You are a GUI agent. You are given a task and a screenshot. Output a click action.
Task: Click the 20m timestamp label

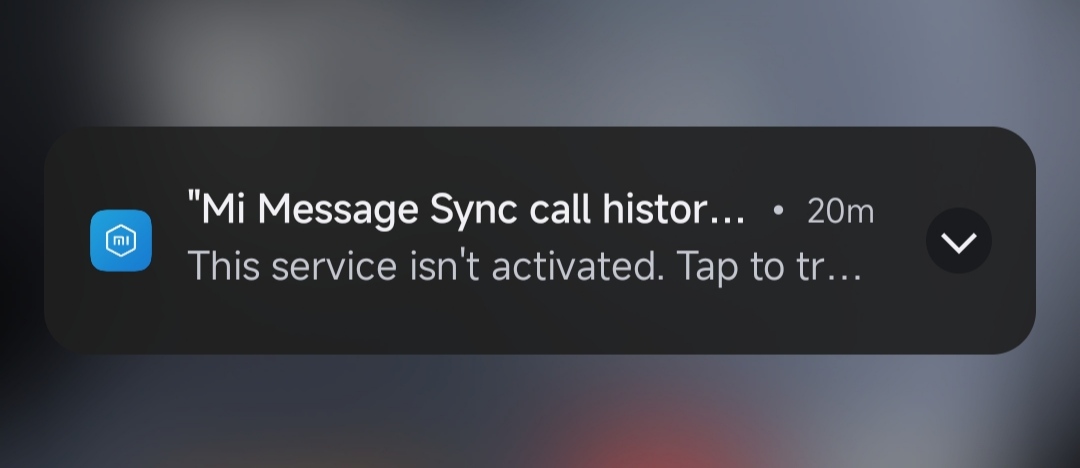click(x=840, y=211)
